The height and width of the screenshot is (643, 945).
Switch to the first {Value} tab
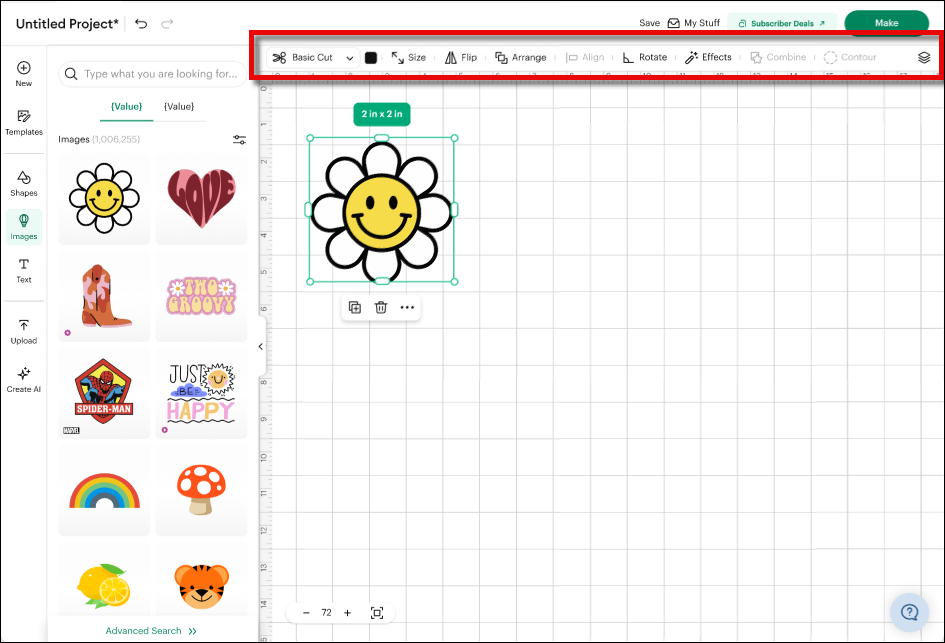tap(126, 106)
